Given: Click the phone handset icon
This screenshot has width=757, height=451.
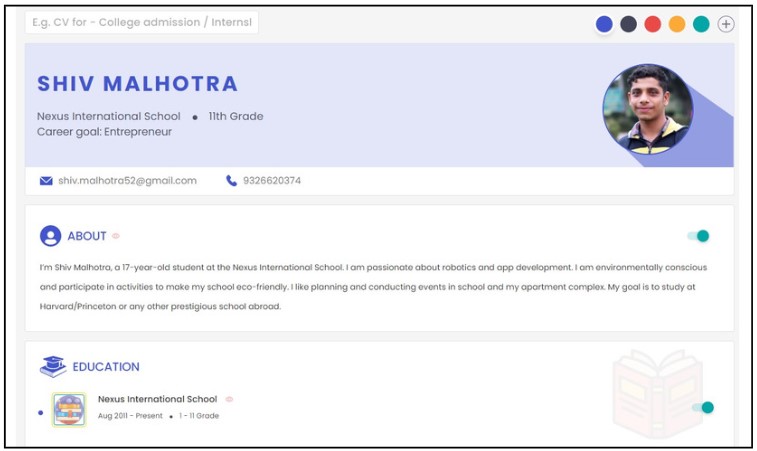Looking at the screenshot, I should (232, 181).
